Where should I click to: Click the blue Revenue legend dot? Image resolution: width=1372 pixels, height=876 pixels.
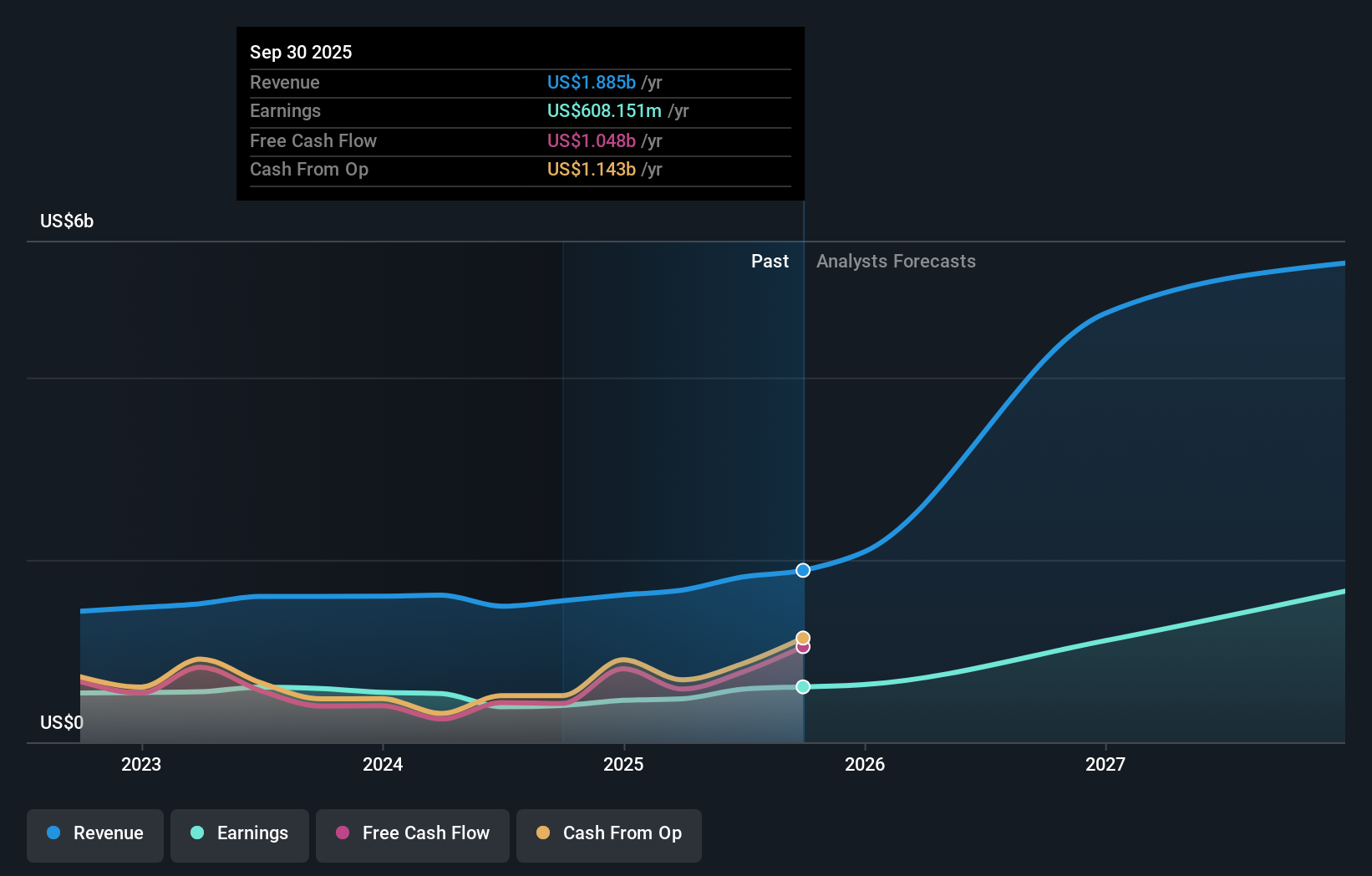53,833
